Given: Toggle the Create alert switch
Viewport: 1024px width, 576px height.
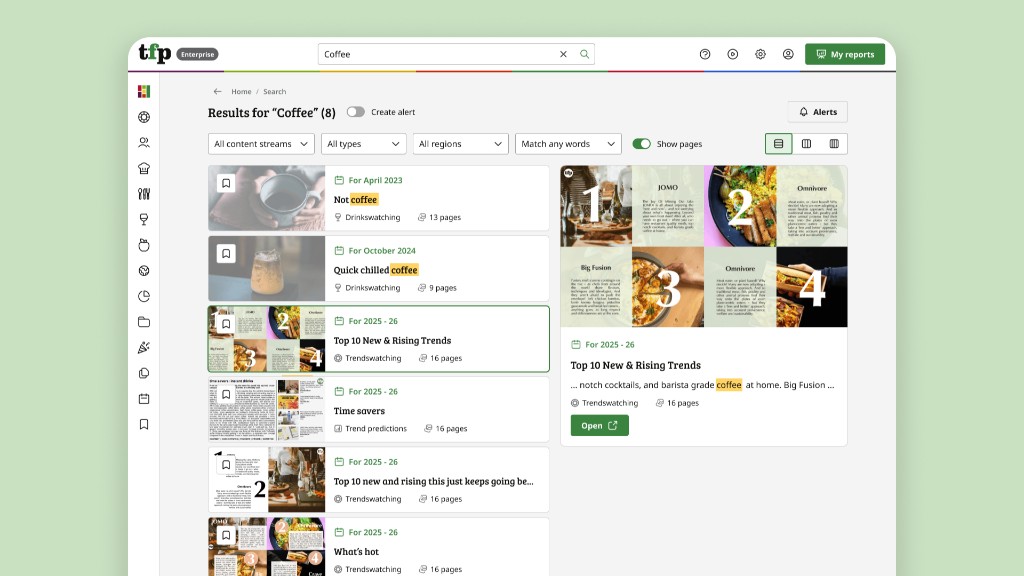Looking at the screenshot, I should click(355, 112).
